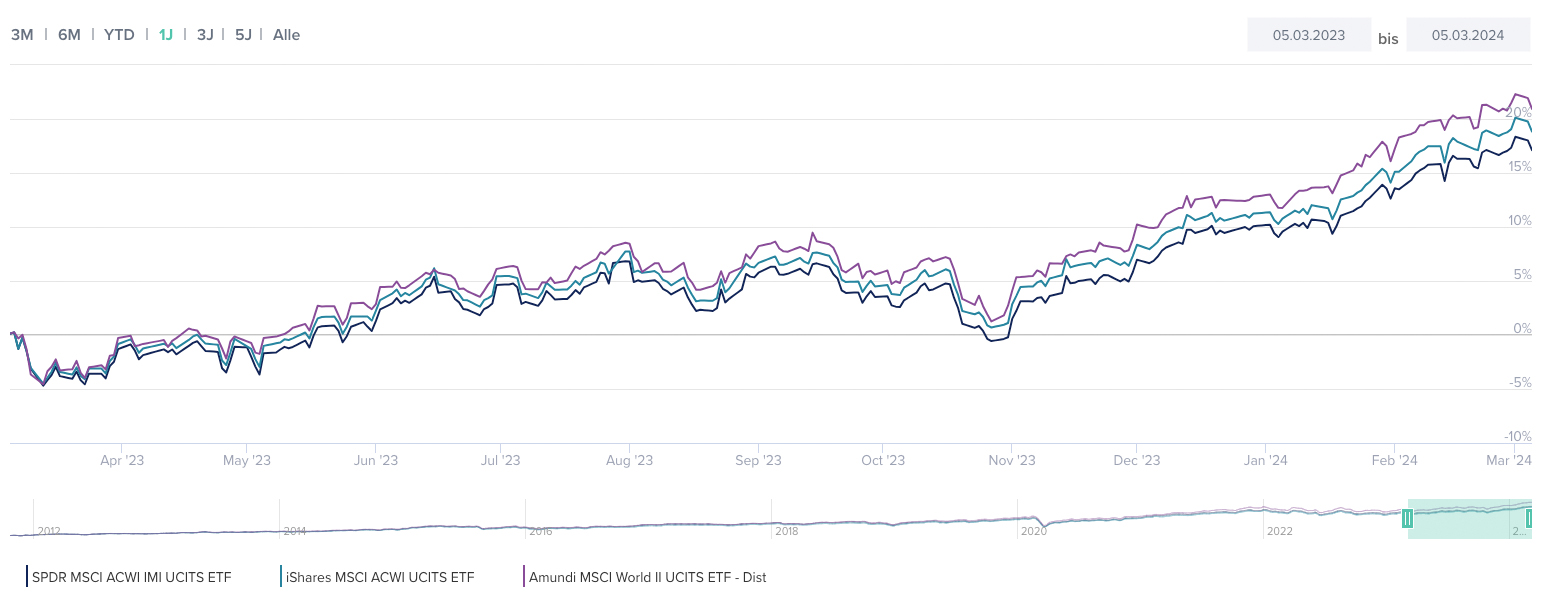Viewport: 1547px width, 599px height.
Task: Select the 6M time range
Action: tap(69, 34)
